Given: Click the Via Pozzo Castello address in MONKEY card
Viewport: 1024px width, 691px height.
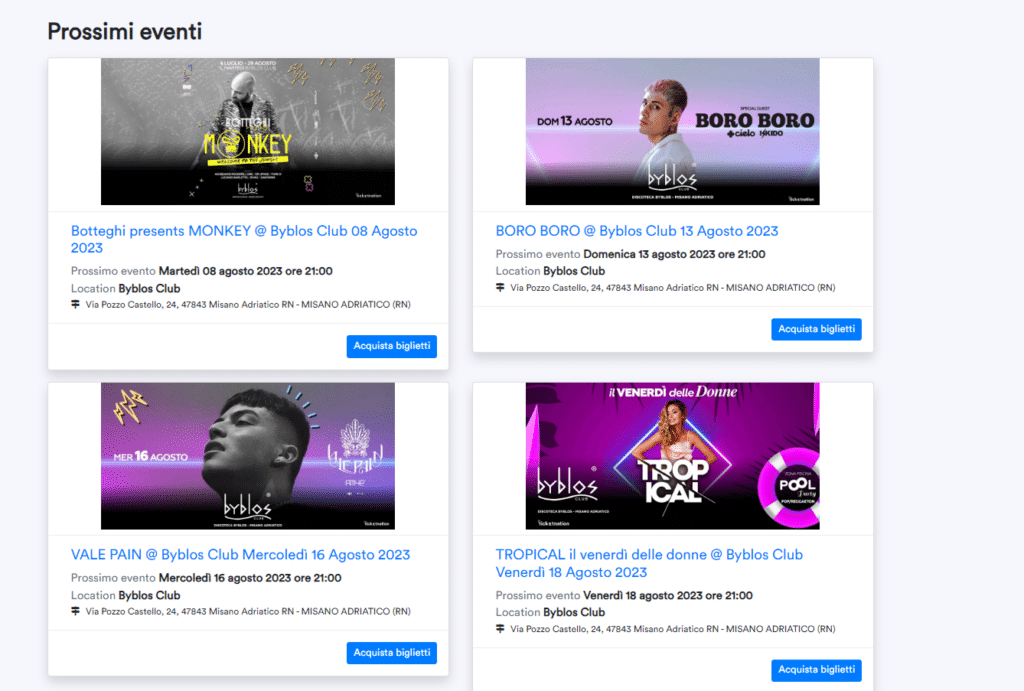Looking at the screenshot, I should click(248, 304).
